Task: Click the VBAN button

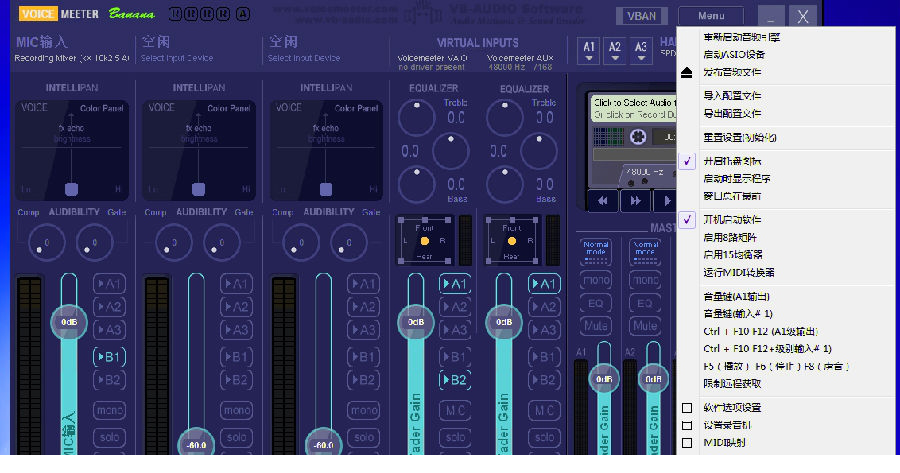Action: click(x=642, y=17)
